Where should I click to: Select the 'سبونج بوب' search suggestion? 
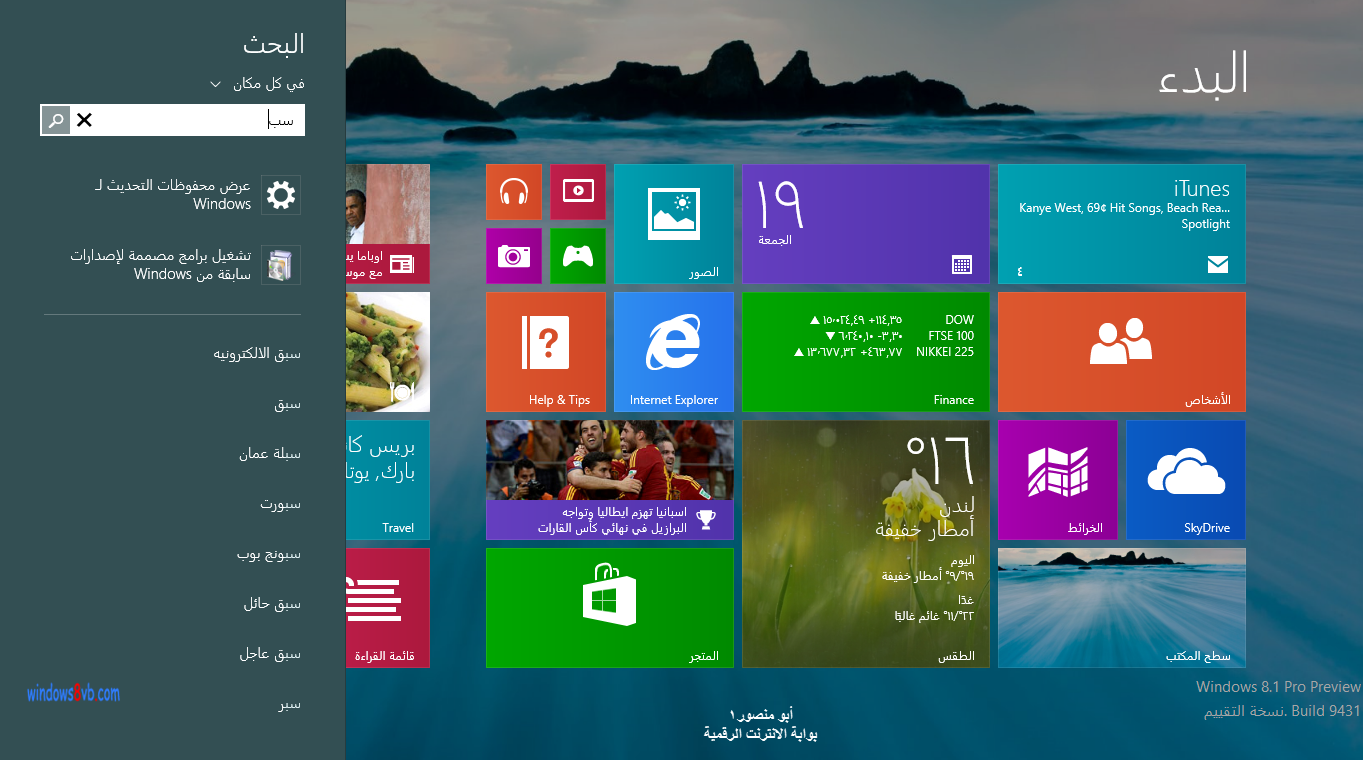pyautogui.click(x=268, y=554)
